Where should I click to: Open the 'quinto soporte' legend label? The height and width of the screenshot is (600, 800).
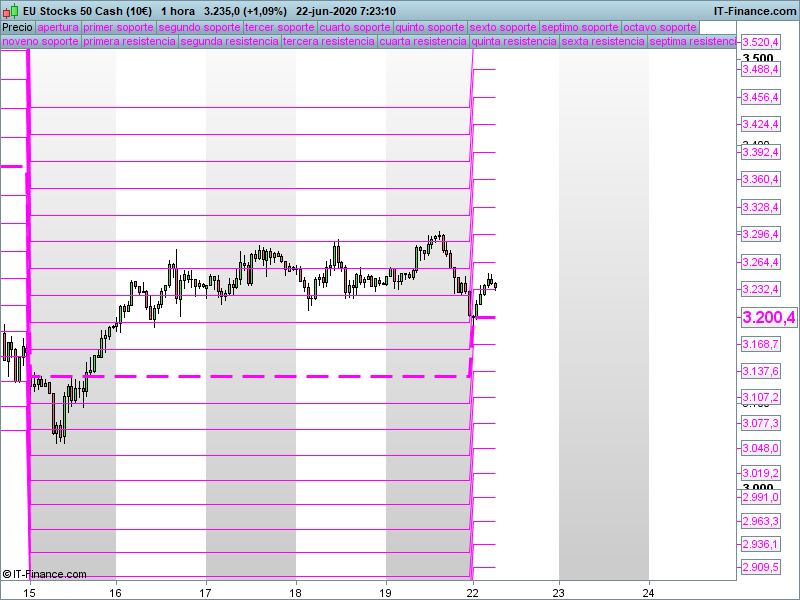point(429,27)
